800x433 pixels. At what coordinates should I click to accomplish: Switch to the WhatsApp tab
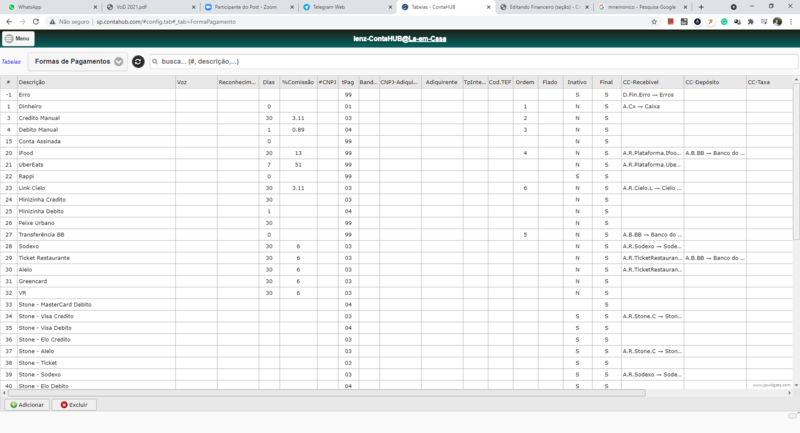pos(51,7)
